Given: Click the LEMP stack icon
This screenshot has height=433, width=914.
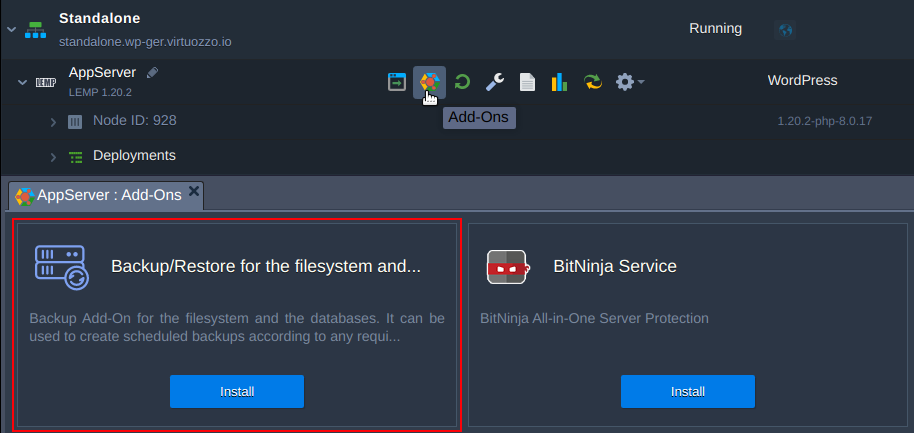Looking at the screenshot, I should pos(45,82).
